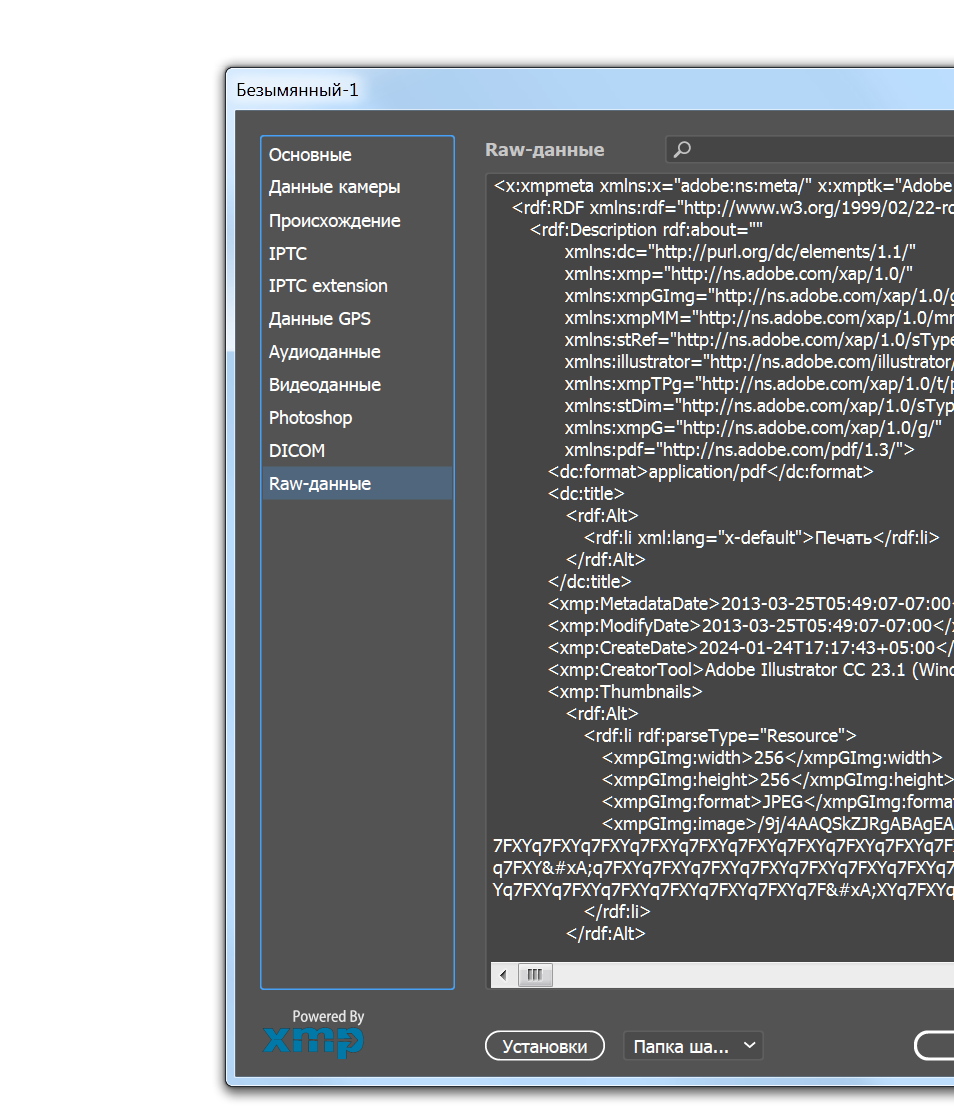This screenshot has width=954, height=1109.
Task: Switch to the Происхождение section
Action: (357, 221)
